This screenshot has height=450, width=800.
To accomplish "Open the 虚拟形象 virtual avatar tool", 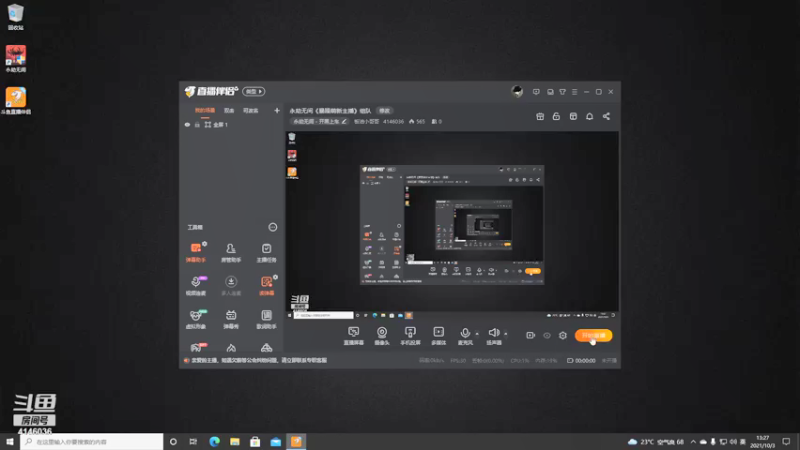I will [196, 319].
